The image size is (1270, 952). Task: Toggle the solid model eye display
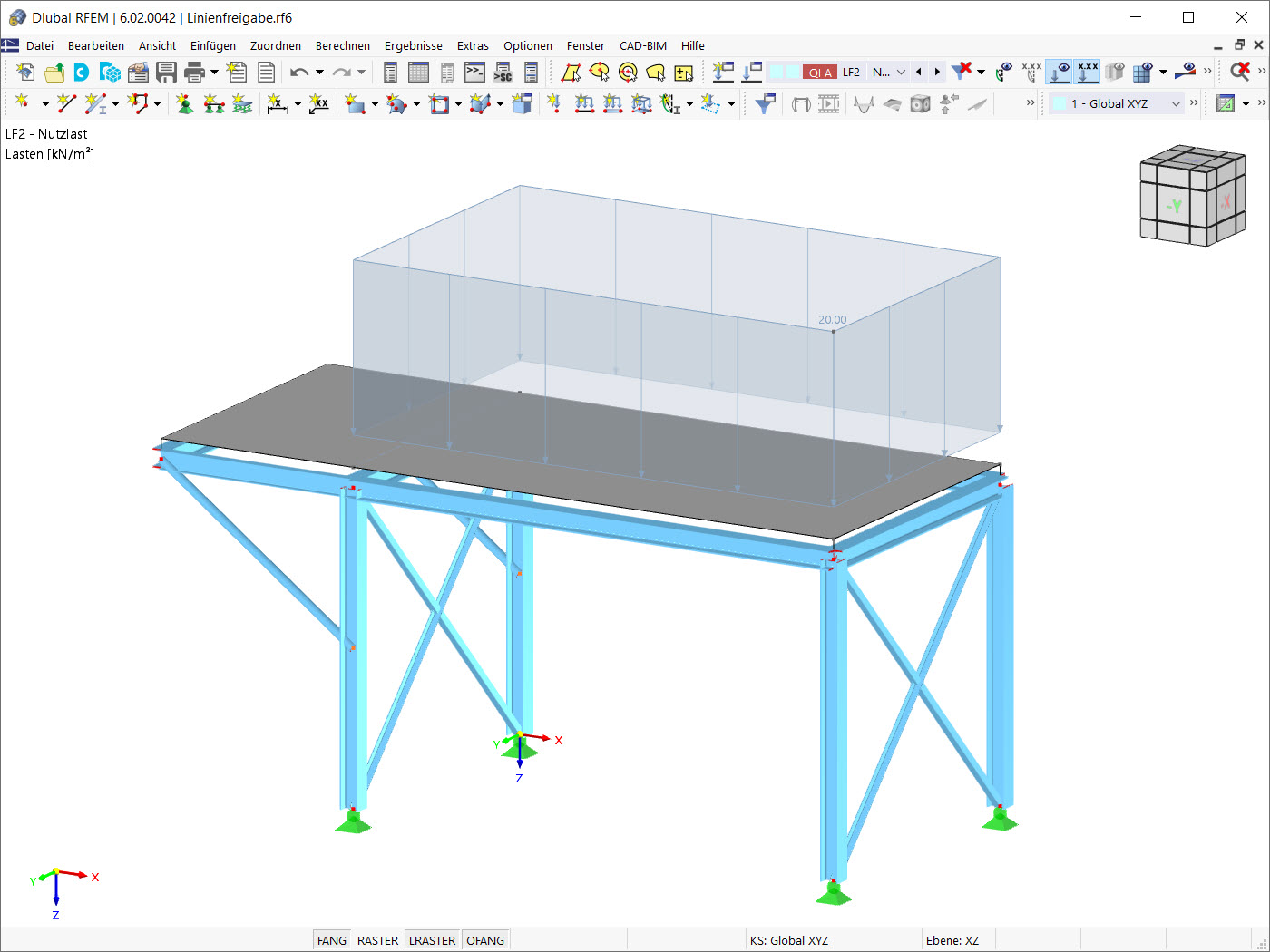click(x=1115, y=73)
